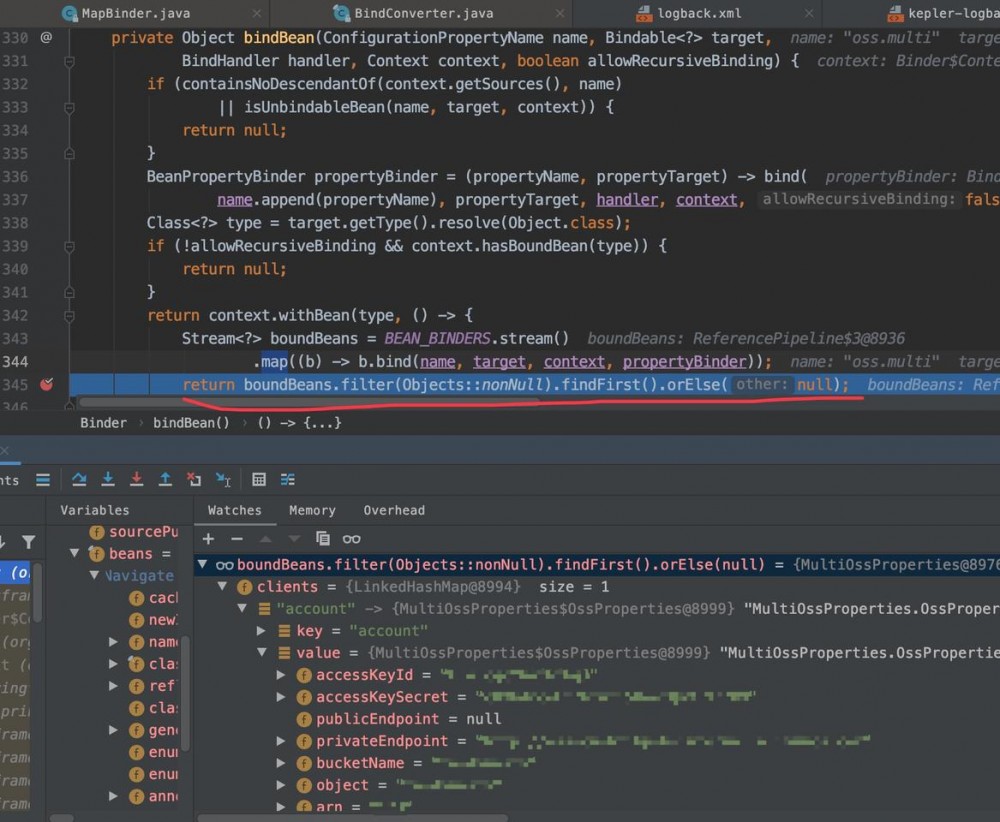Move watch down arrow icon
Image resolution: width=1000 pixels, height=822 pixels.
(x=293, y=539)
